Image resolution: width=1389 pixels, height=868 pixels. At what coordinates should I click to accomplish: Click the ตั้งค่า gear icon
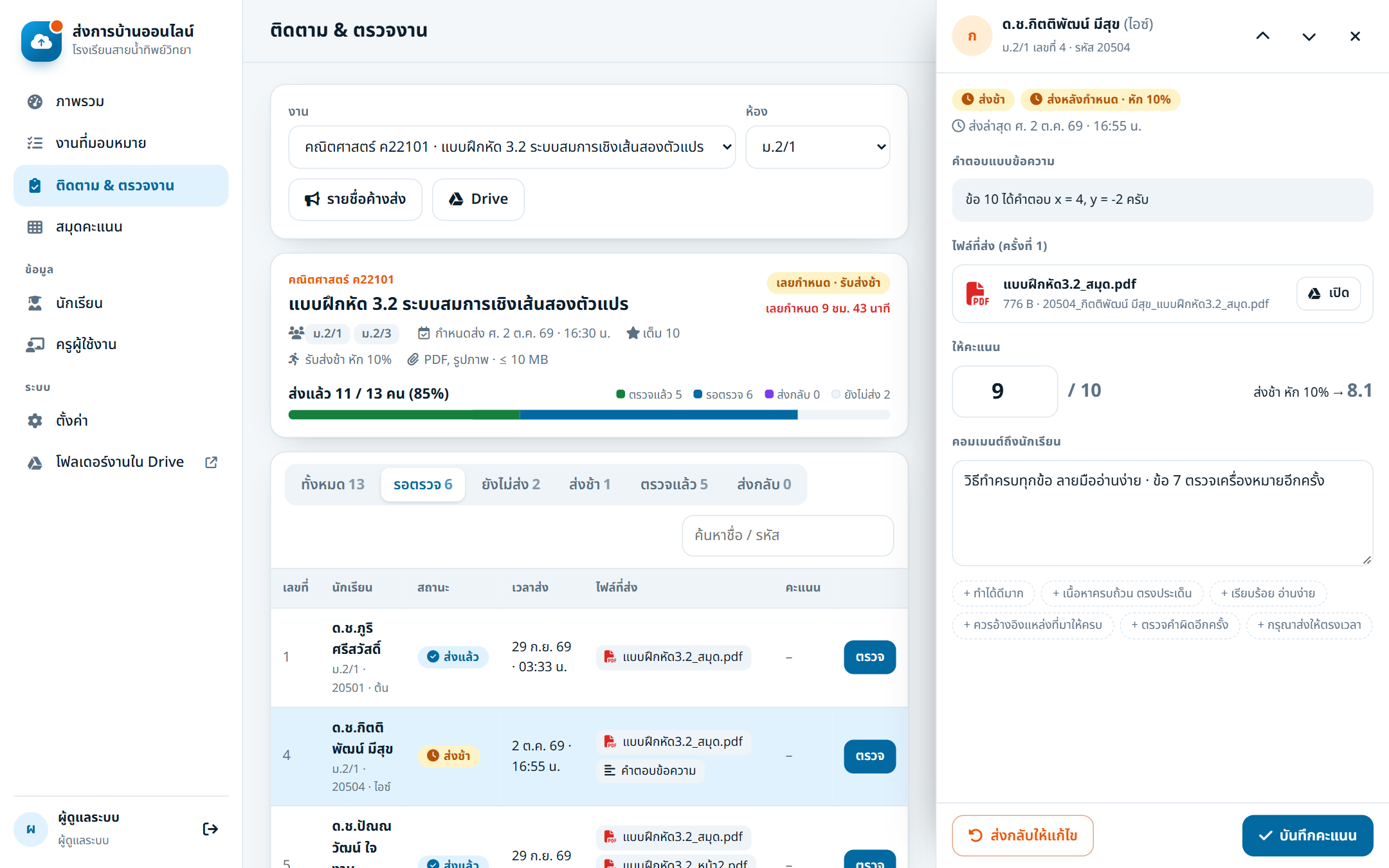point(35,420)
